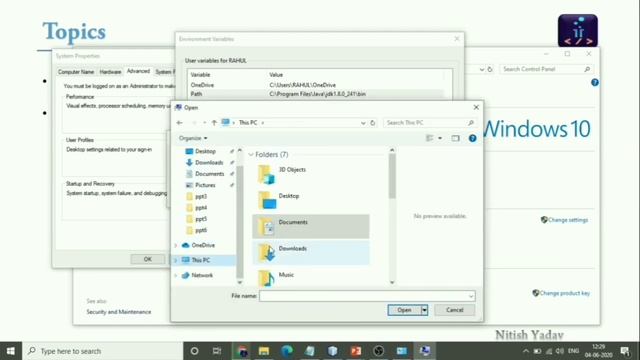This screenshot has width=640, height=360.
Task: Refresh the This PC location
Action: (372, 122)
